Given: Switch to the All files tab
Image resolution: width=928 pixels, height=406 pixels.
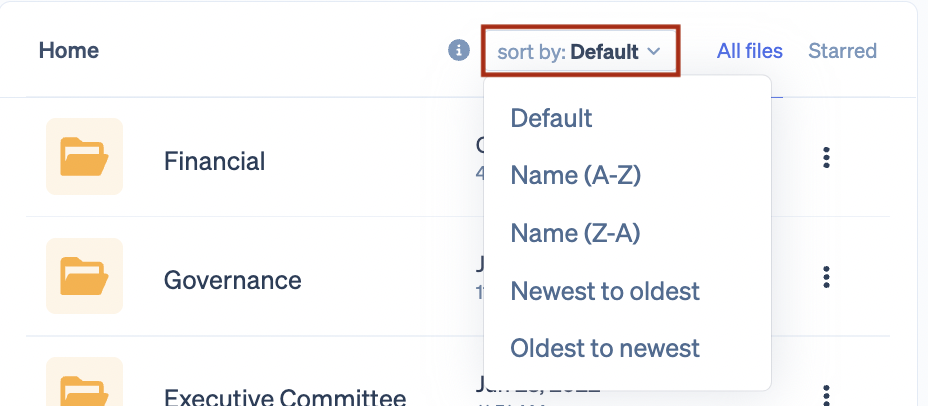Looking at the screenshot, I should point(749,51).
